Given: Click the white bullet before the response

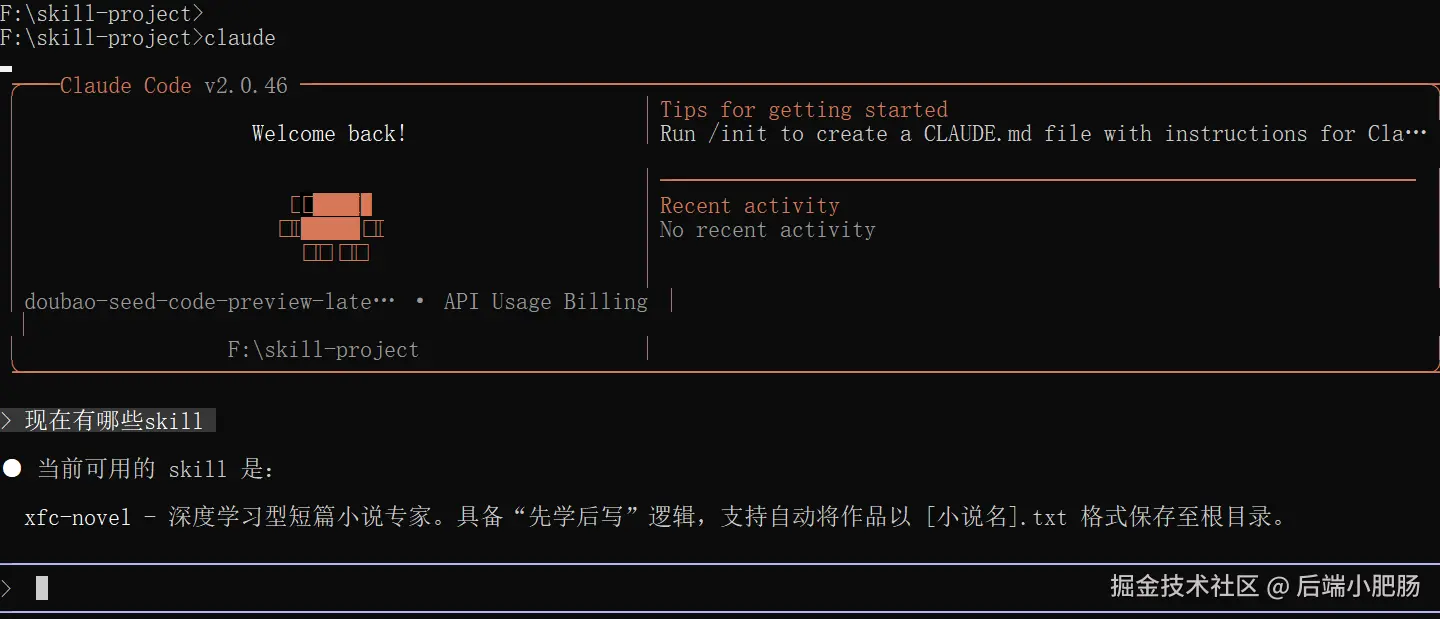Looking at the screenshot, I should point(12,468).
